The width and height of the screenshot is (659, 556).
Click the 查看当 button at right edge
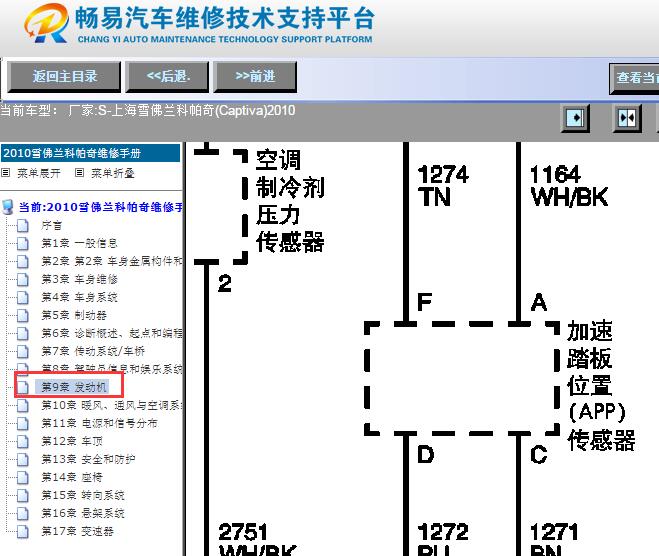click(634, 79)
